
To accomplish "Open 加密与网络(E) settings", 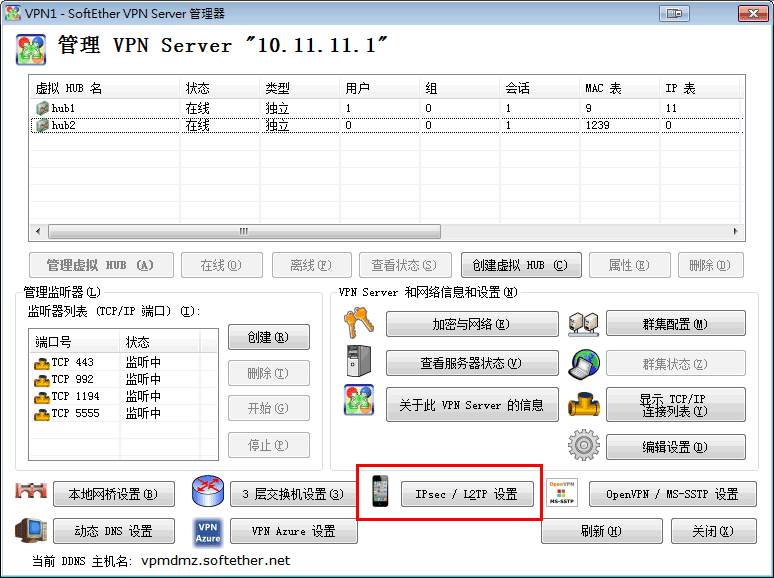I will click(x=472, y=324).
